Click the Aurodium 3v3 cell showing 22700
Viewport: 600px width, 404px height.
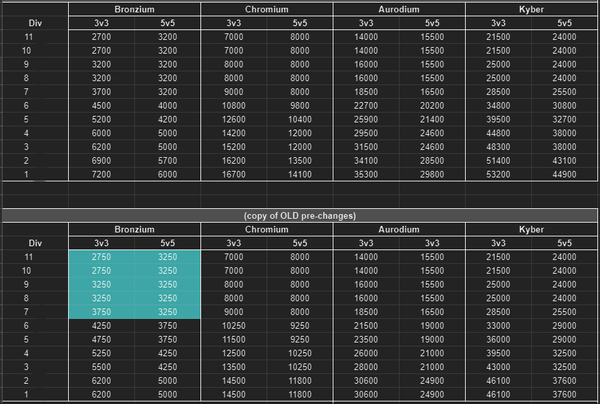[366, 106]
